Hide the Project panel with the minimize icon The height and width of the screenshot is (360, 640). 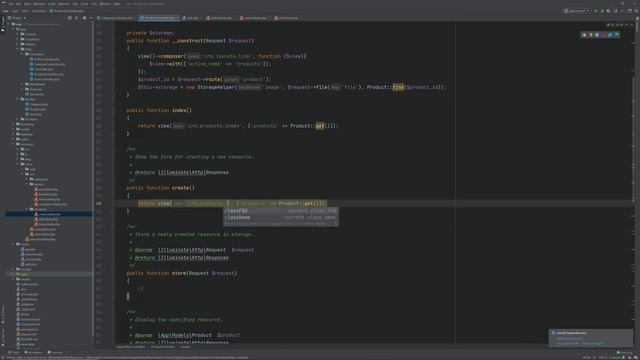pos(91,18)
